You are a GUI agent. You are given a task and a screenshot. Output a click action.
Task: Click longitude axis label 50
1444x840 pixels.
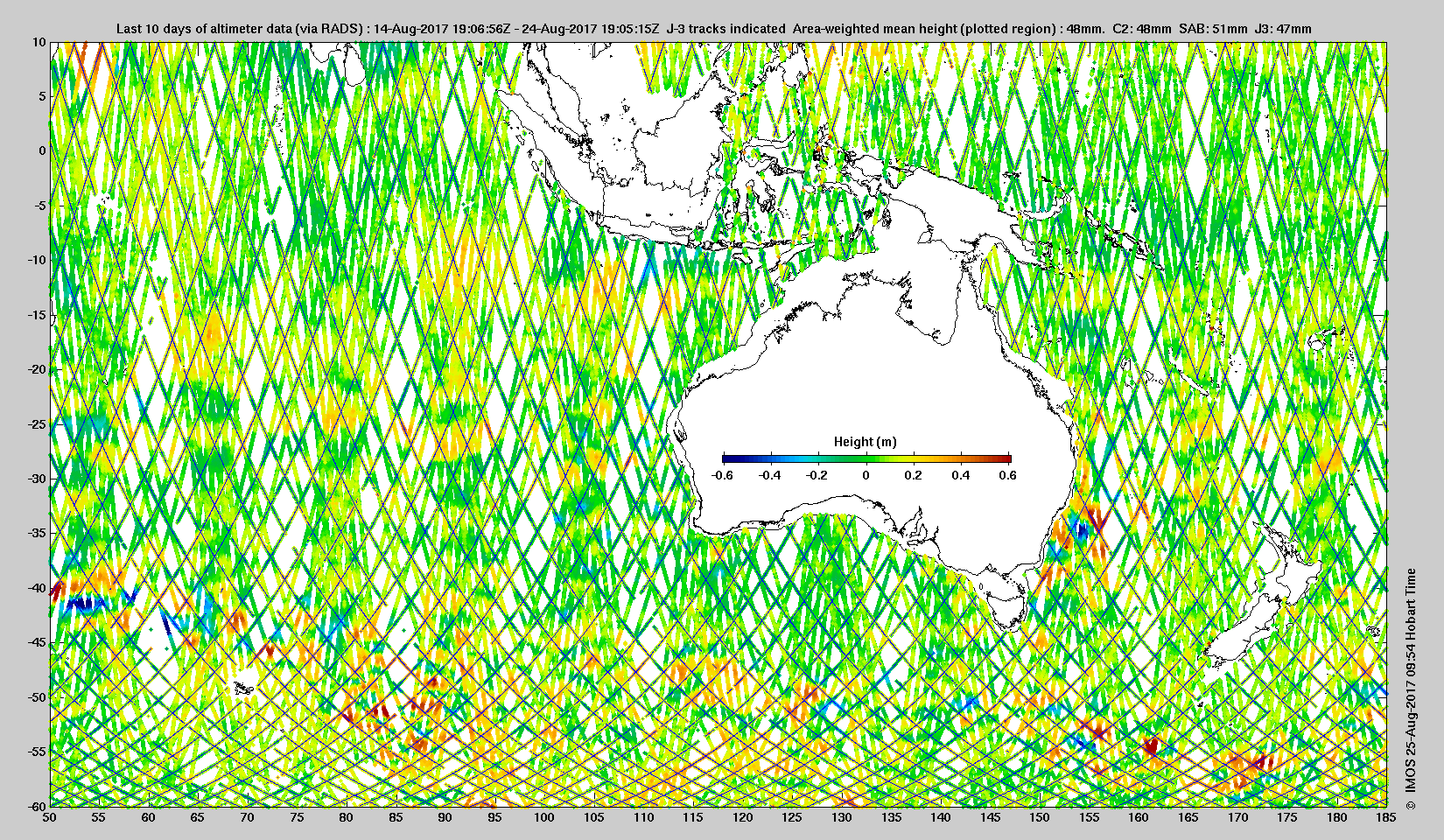click(50, 817)
